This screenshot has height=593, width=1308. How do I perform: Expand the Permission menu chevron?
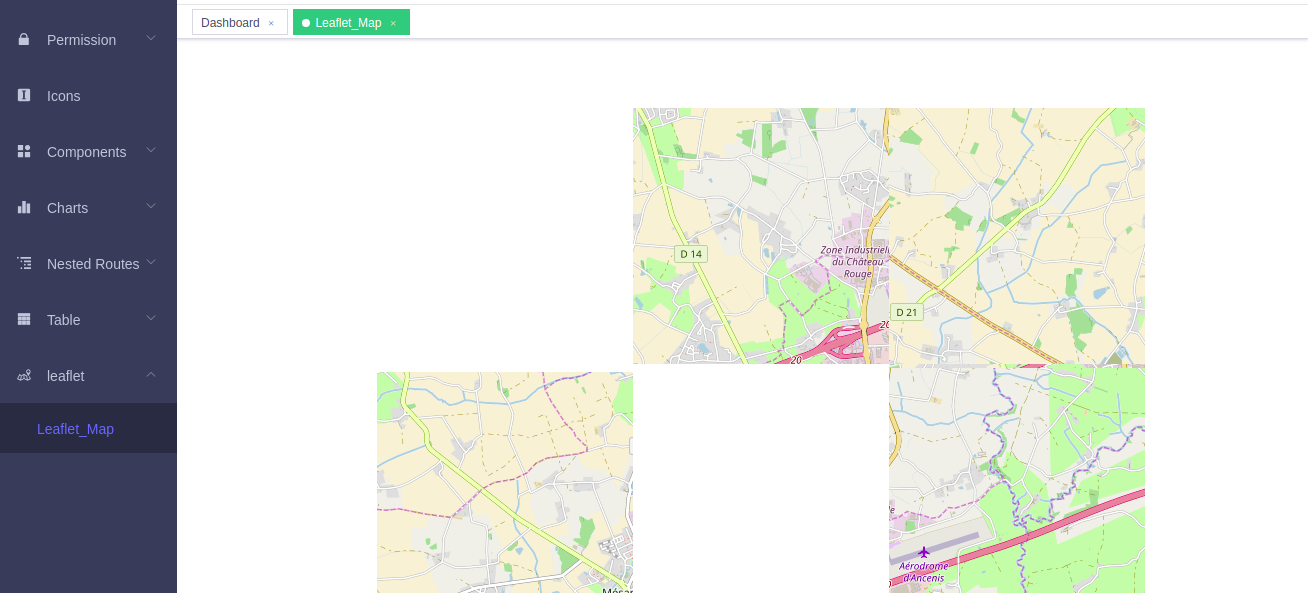point(151,40)
